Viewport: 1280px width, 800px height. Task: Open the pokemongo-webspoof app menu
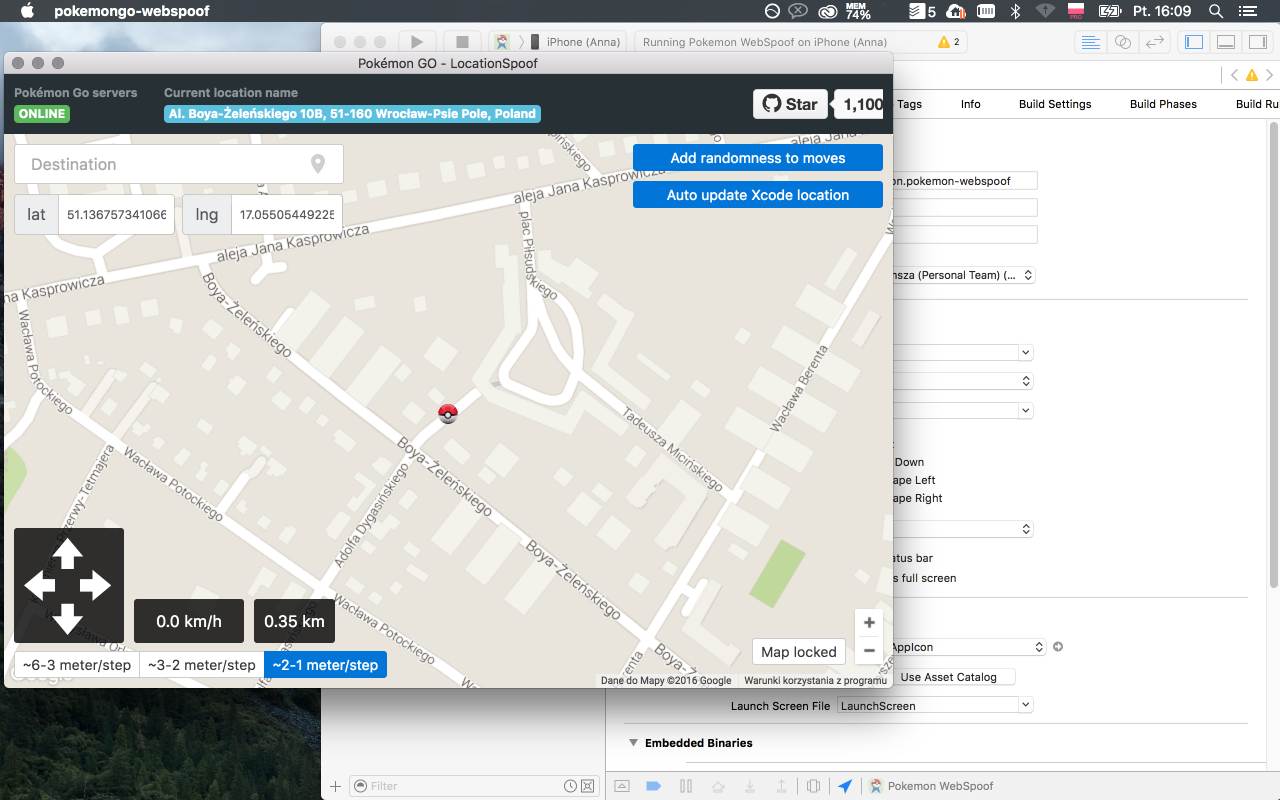click(x=132, y=11)
